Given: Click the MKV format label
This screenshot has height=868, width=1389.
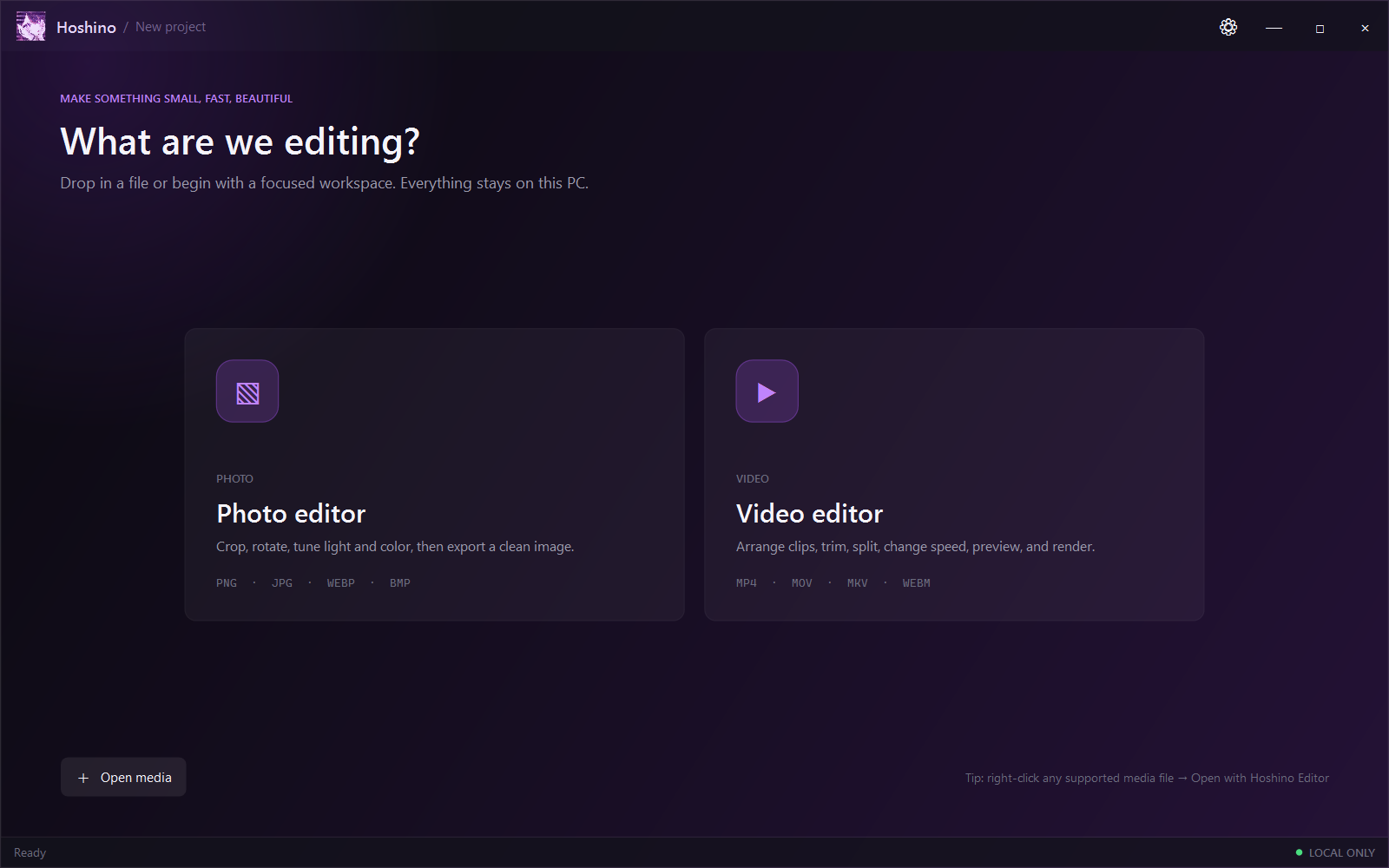Looking at the screenshot, I should click(858, 583).
